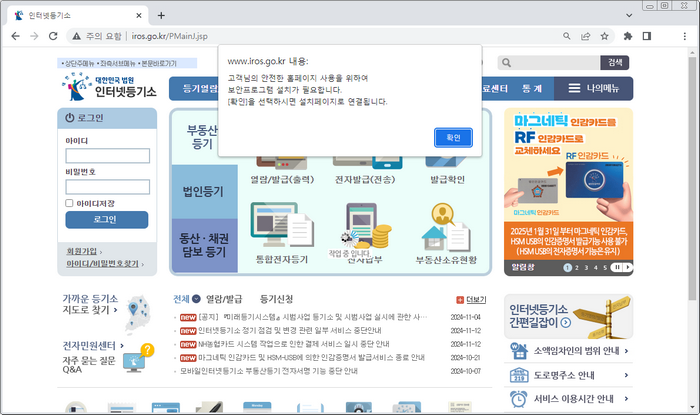Go to banner slide 5
The image size is (700, 415).
[605, 268]
